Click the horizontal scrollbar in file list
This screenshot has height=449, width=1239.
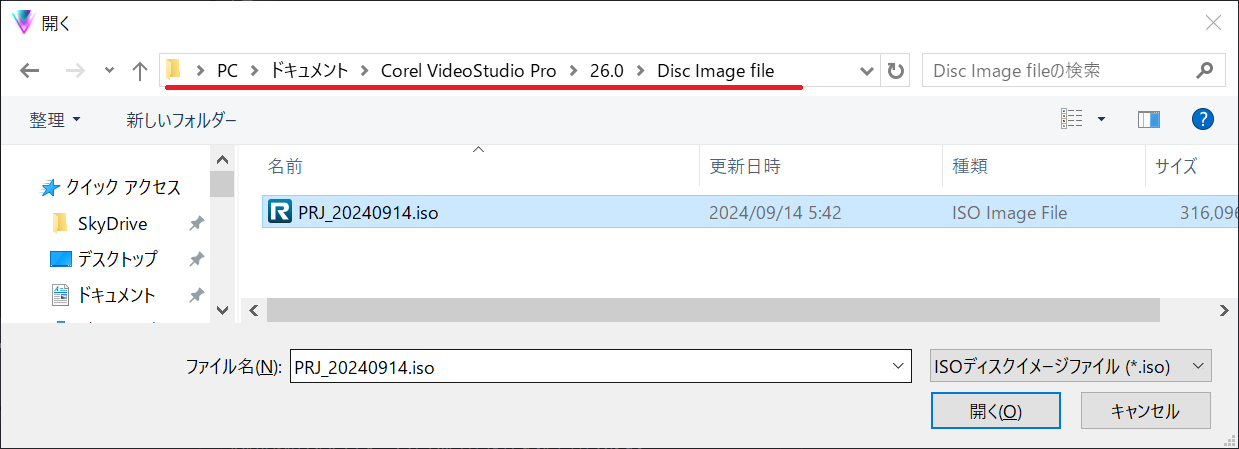point(714,311)
